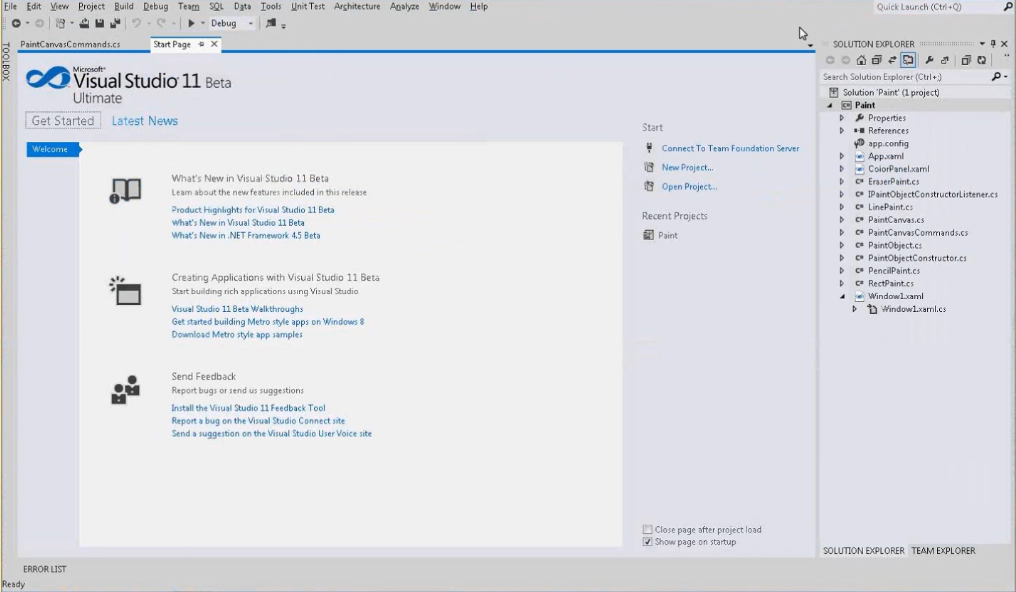Image resolution: width=1016 pixels, height=592 pixels.
Task: Click the Find in Files toolbar icon
Action: (x=271, y=23)
